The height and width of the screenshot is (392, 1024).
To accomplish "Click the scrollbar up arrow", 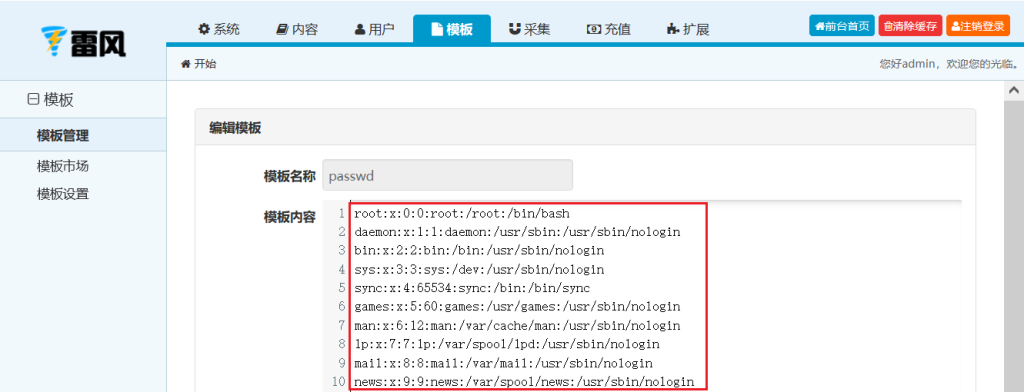I will [1014, 91].
